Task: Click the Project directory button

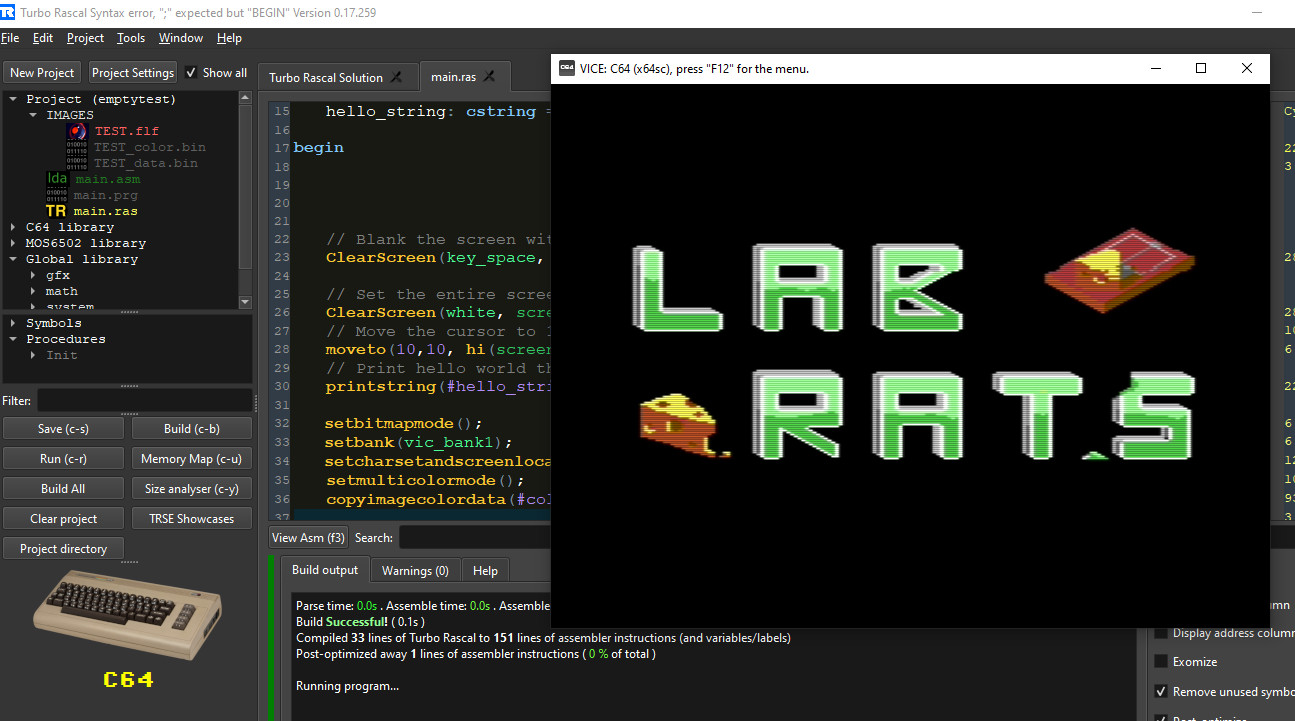Action: [63, 548]
